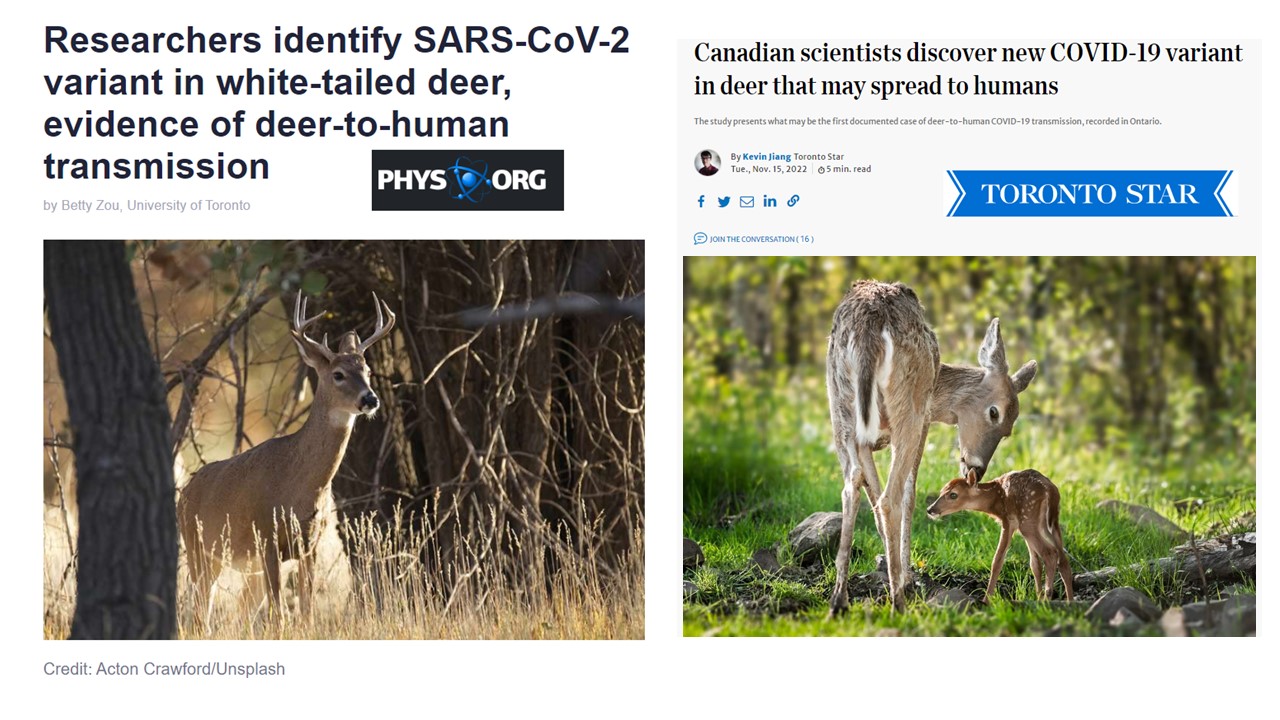Click Kevin Jiang's author avatar photo
This screenshot has height=720, width=1280.
708,162
